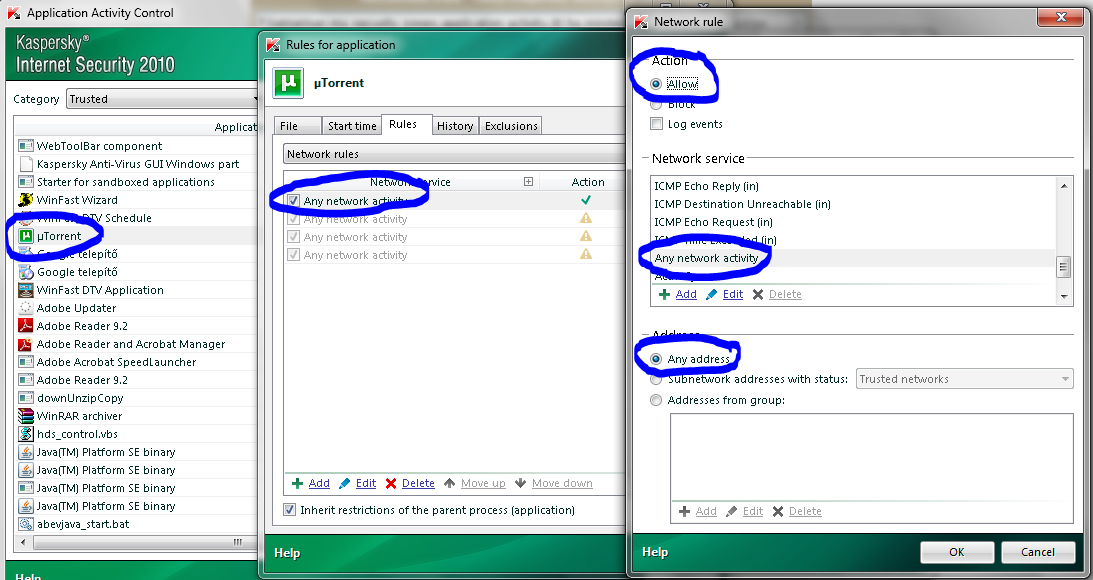1093x580 pixels.
Task: Click the WinFast Wizard icon
Action: 26,200
